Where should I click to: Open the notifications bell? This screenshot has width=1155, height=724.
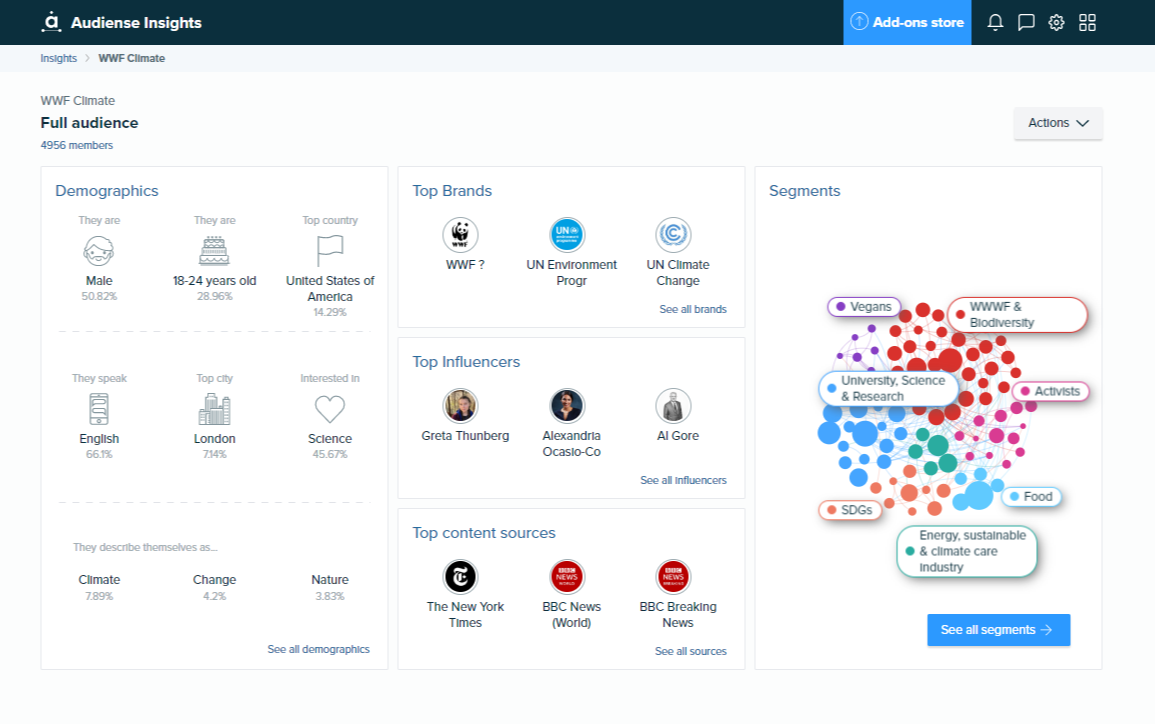(995, 22)
